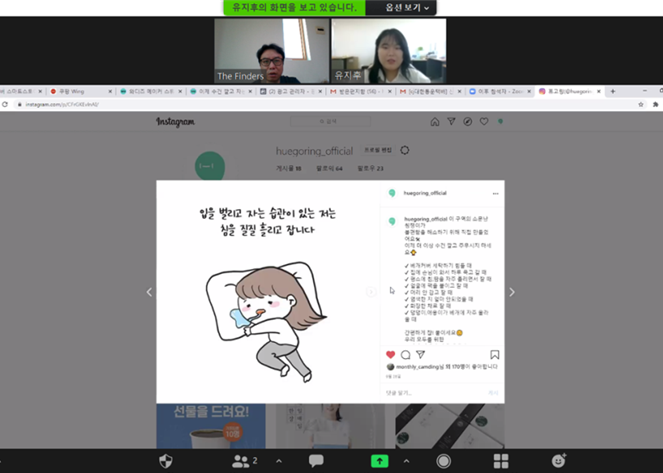Open Zoom reactions smiley icon
The width and height of the screenshot is (663, 473).
click(559, 460)
